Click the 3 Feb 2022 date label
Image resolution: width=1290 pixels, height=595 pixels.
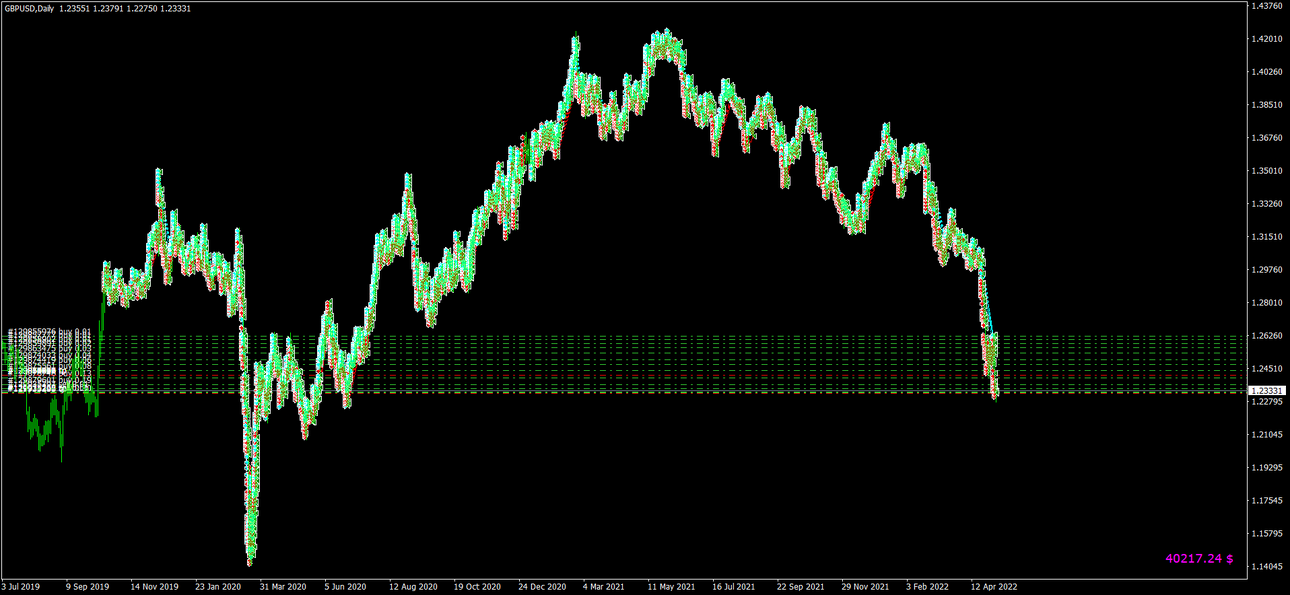929,587
